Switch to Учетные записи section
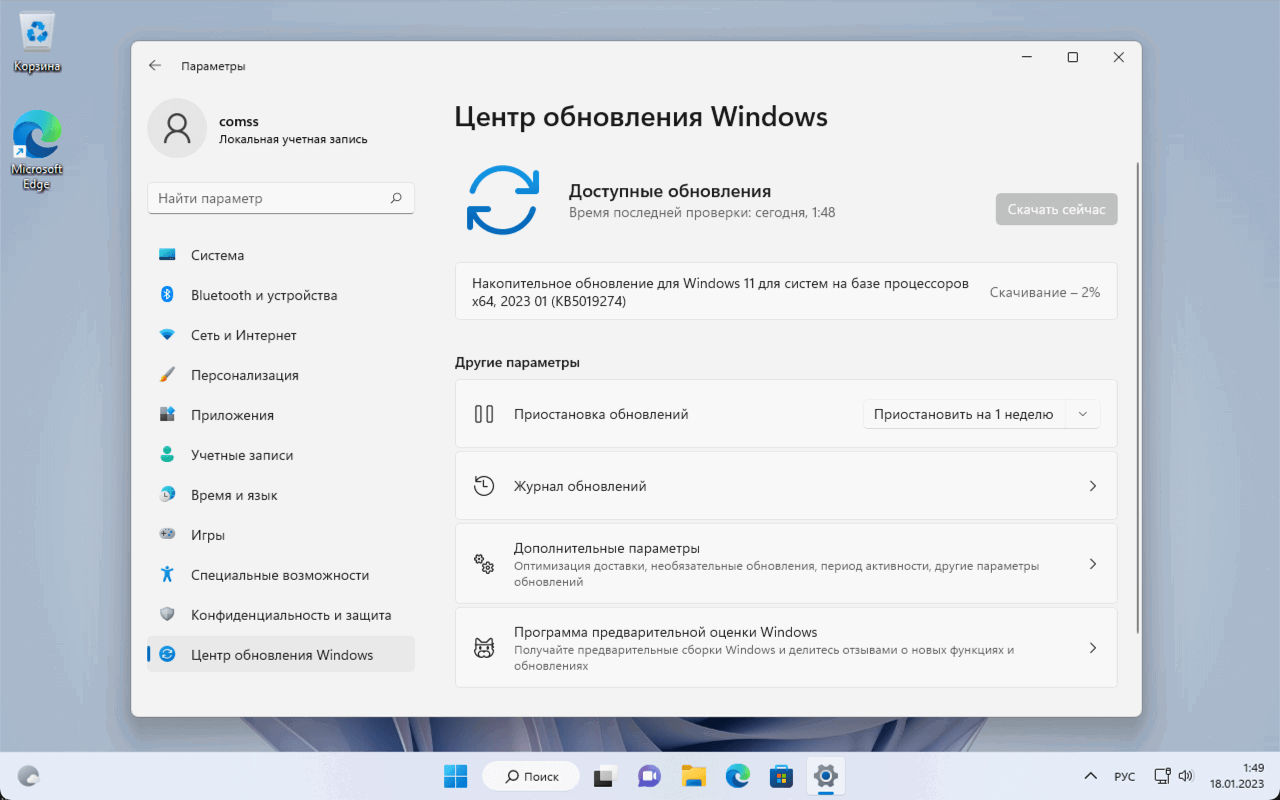1280x800 pixels. tap(280, 455)
